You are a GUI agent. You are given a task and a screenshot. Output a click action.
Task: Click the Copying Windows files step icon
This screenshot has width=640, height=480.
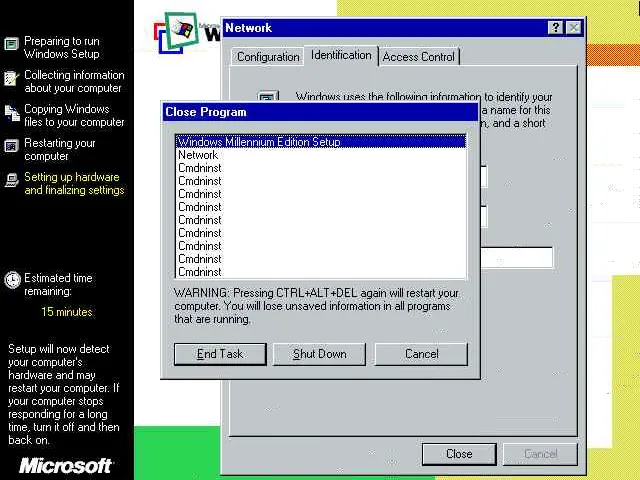click(x=12, y=113)
